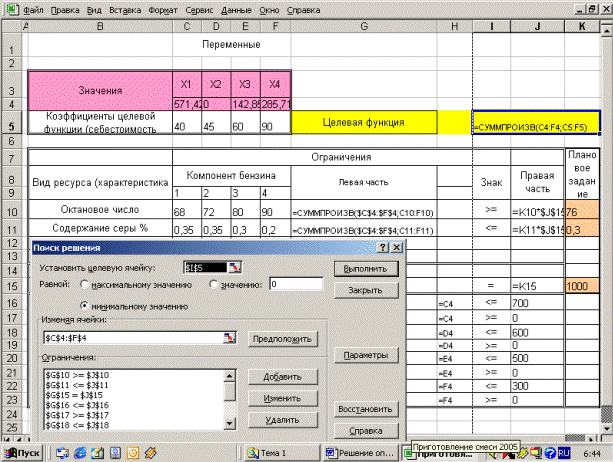Open the Правка menu
The height and width of the screenshot is (462, 613).
65,10
